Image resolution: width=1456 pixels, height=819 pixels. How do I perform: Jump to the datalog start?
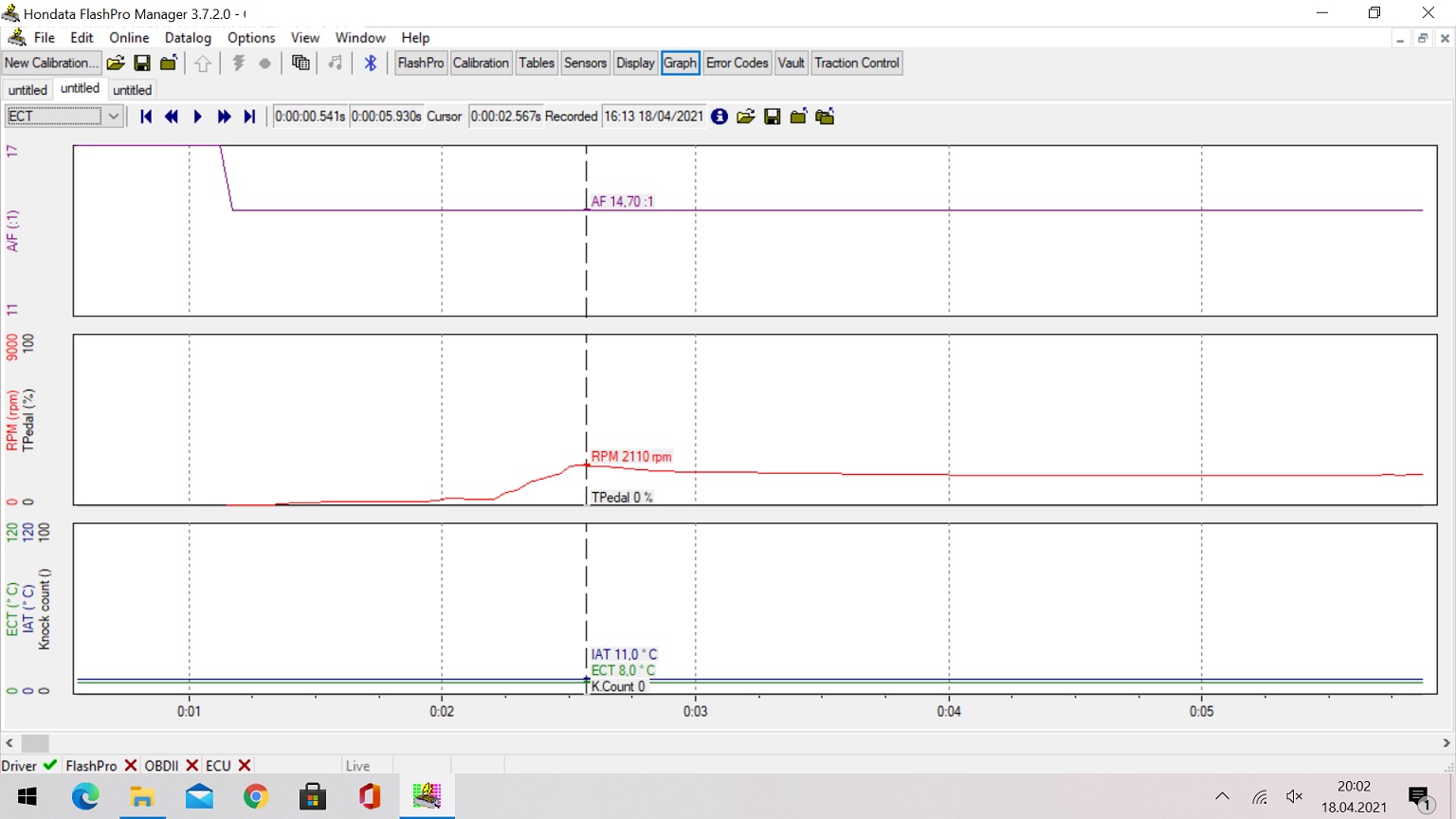(x=146, y=117)
